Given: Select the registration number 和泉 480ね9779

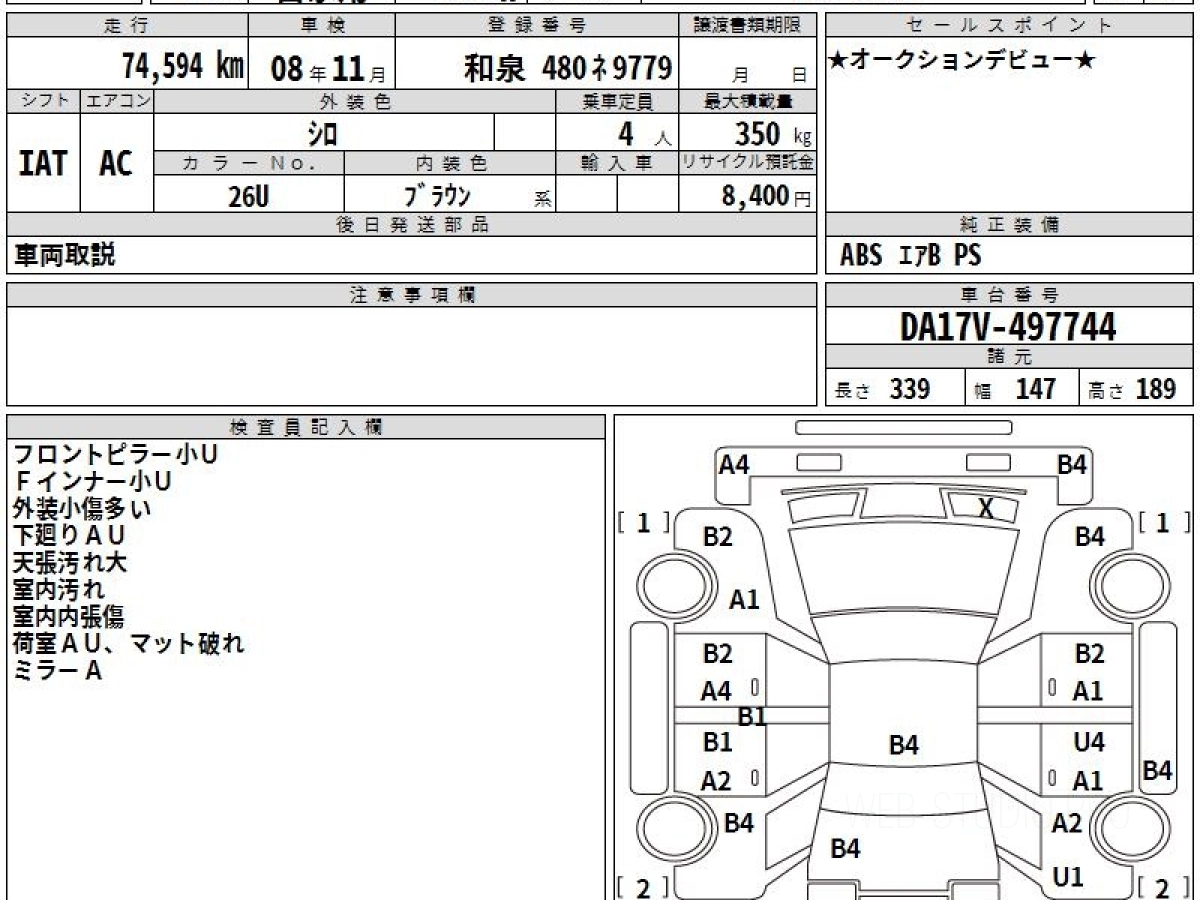Looking at the screenshot, I should (x=567, y=68).
